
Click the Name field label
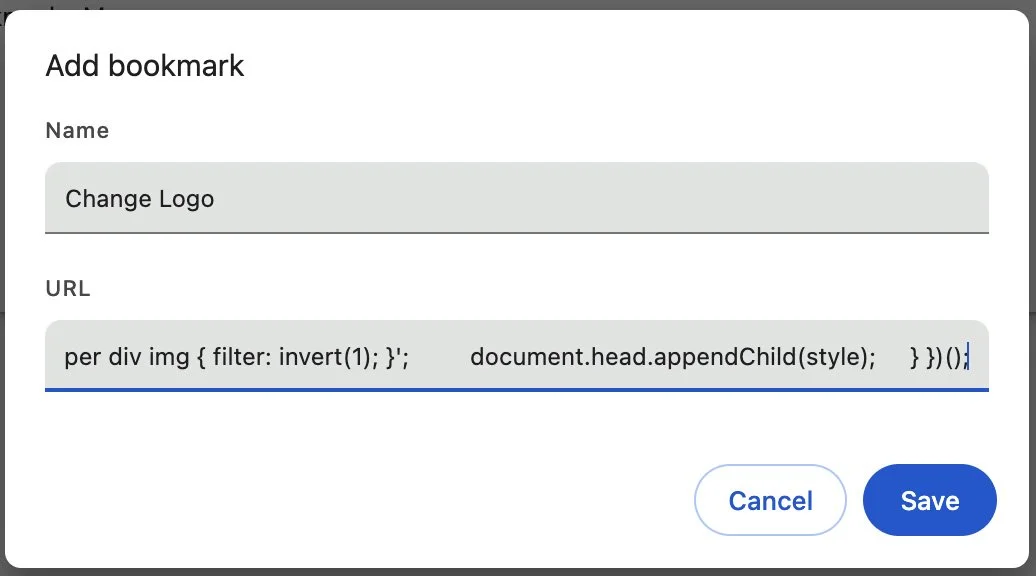point(77,131)
